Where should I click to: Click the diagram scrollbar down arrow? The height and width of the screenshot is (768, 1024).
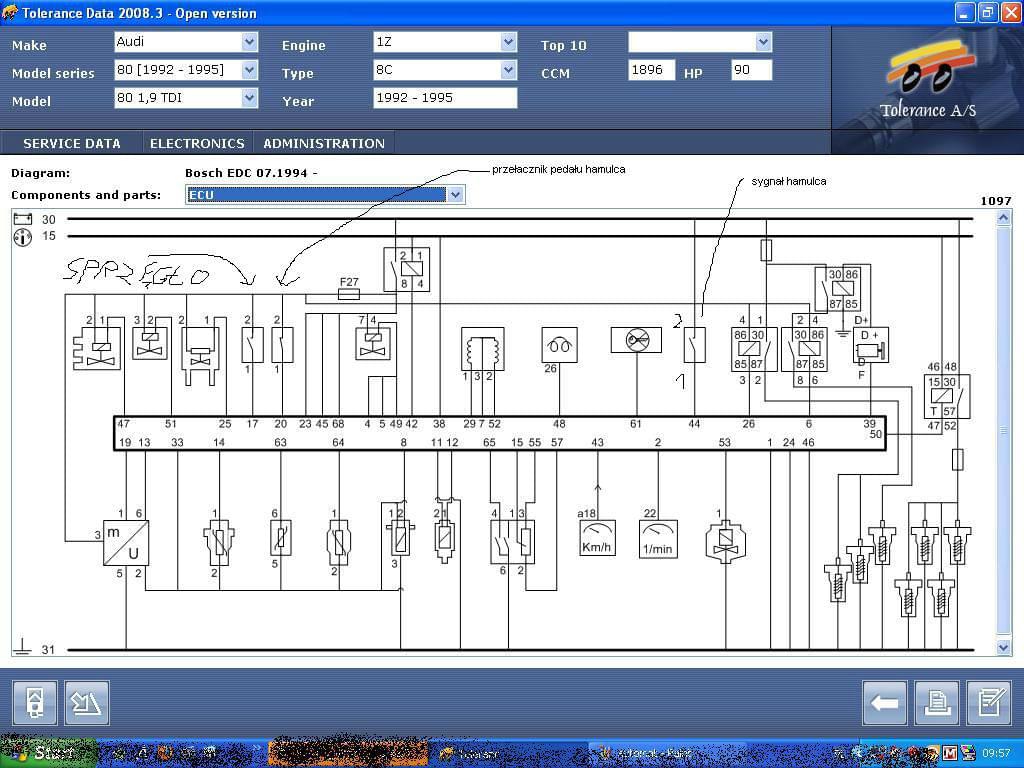pyautogui.click(x=1004, y=647)
